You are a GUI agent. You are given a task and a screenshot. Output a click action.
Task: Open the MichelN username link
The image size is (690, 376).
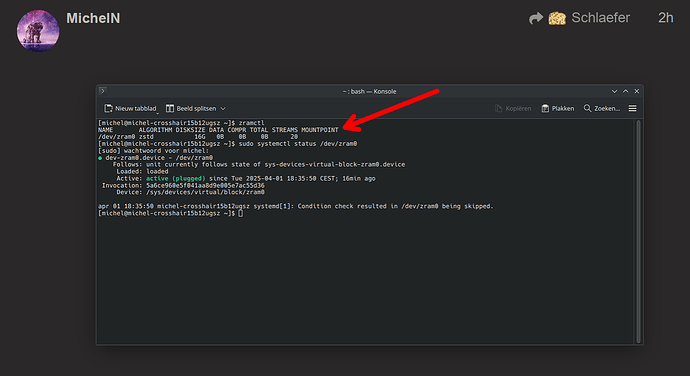coord(93,18)
